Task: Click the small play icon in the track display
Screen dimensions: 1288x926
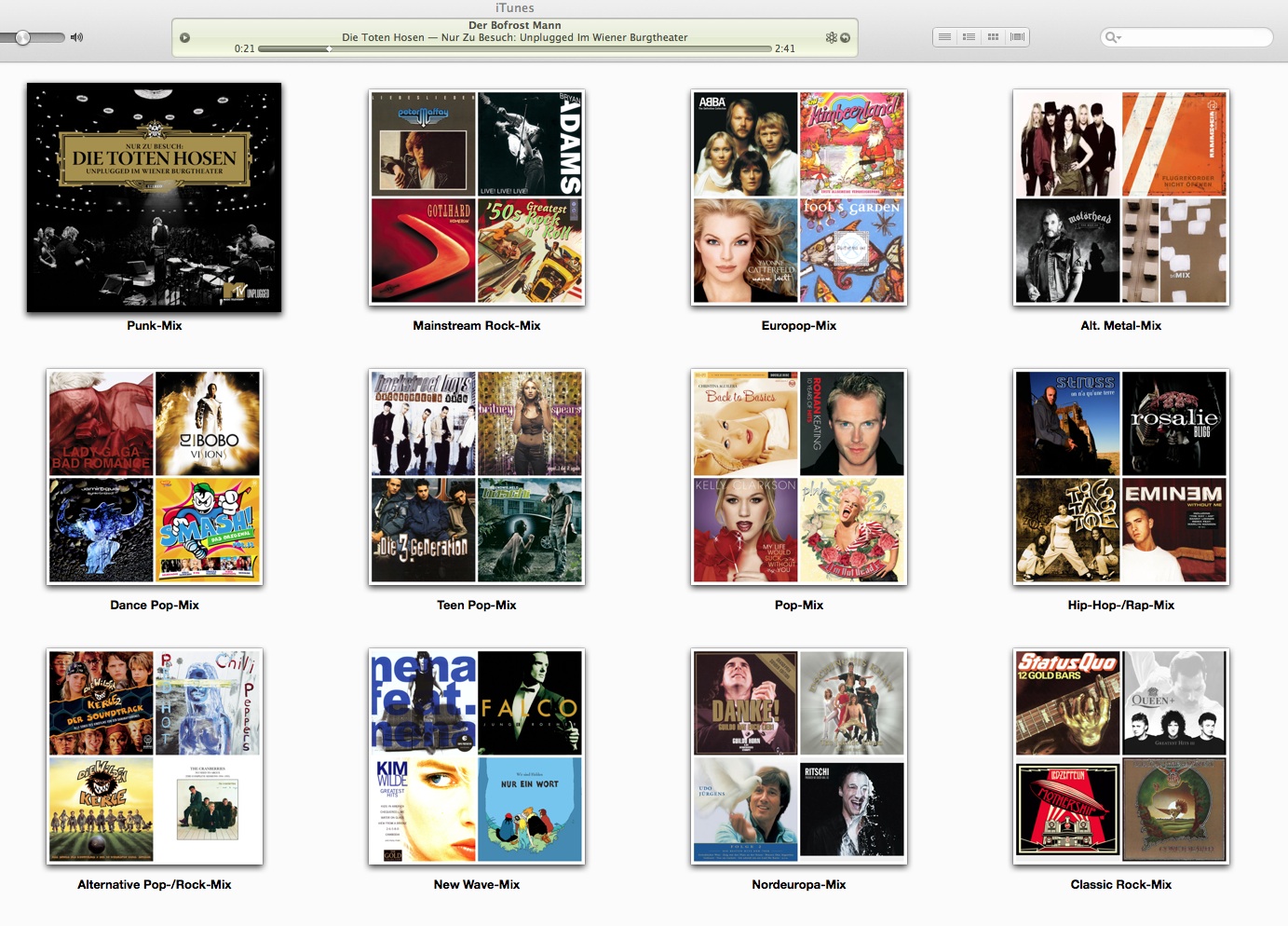Action: tap(184, 38)
